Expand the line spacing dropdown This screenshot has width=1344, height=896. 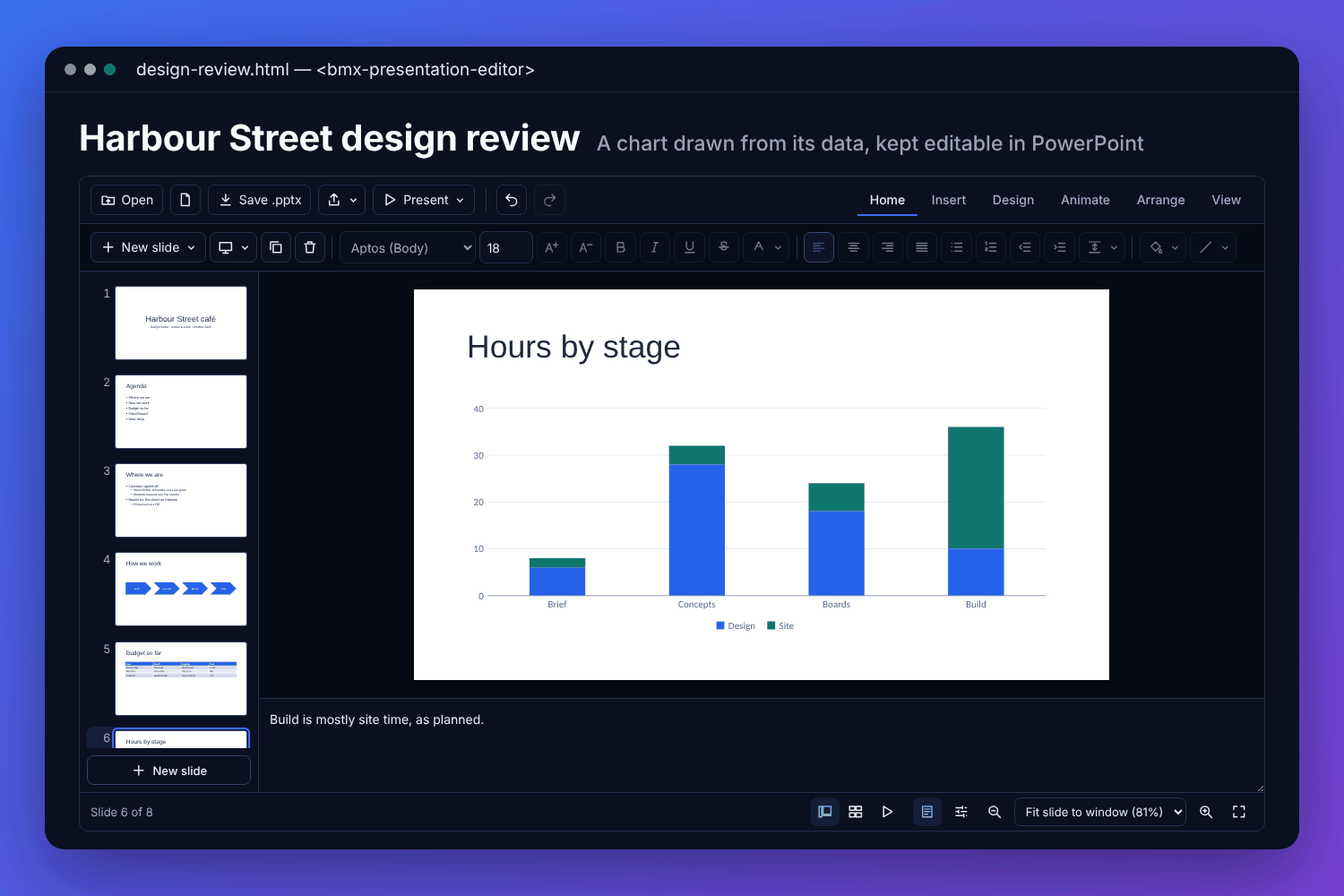1102,247
